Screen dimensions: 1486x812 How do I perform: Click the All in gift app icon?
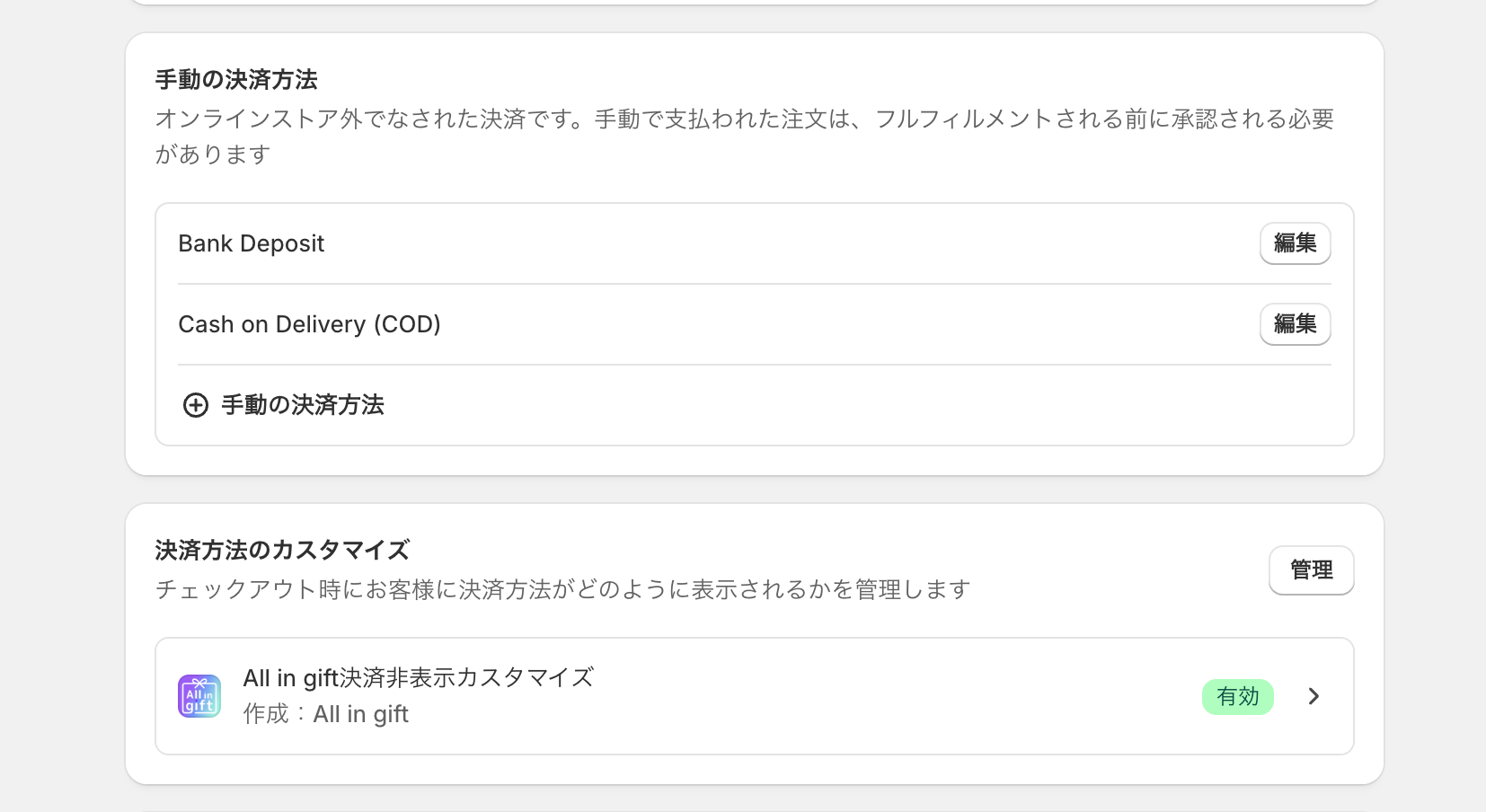point(199,696)
